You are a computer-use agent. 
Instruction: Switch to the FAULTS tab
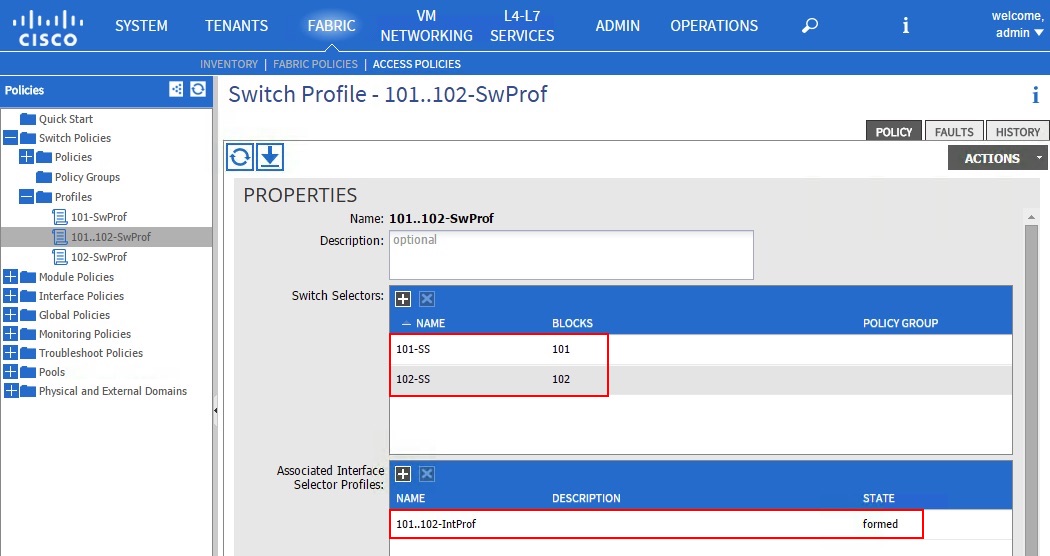[953, 132]
